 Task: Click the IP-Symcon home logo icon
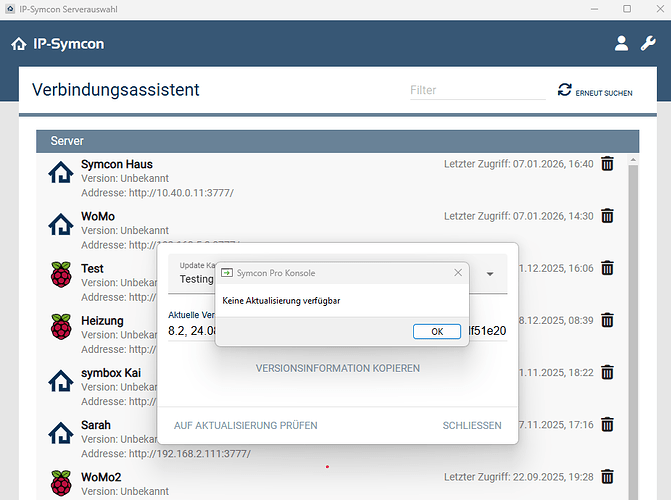18,44
